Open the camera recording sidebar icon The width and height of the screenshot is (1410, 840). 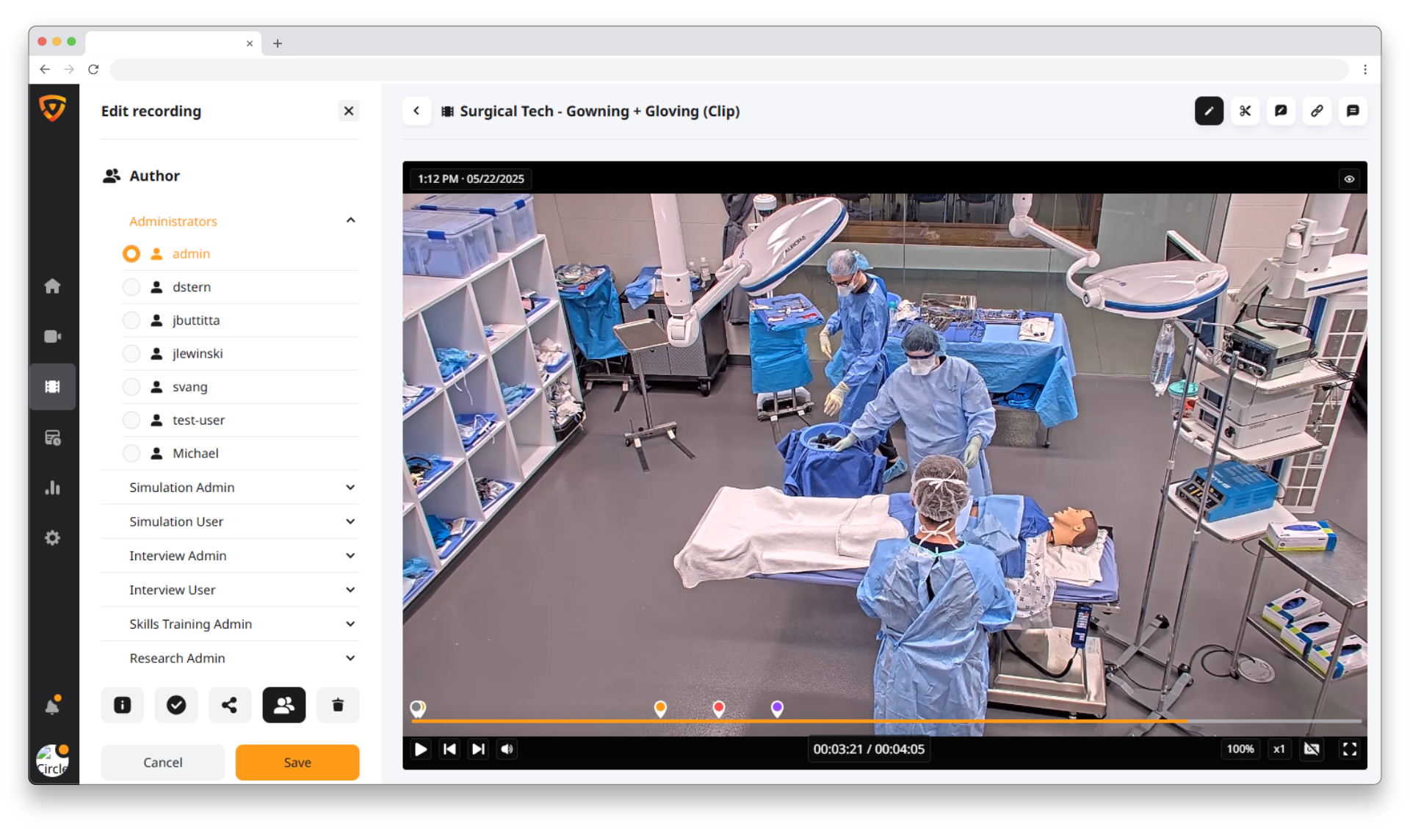[x=52, y=336]
